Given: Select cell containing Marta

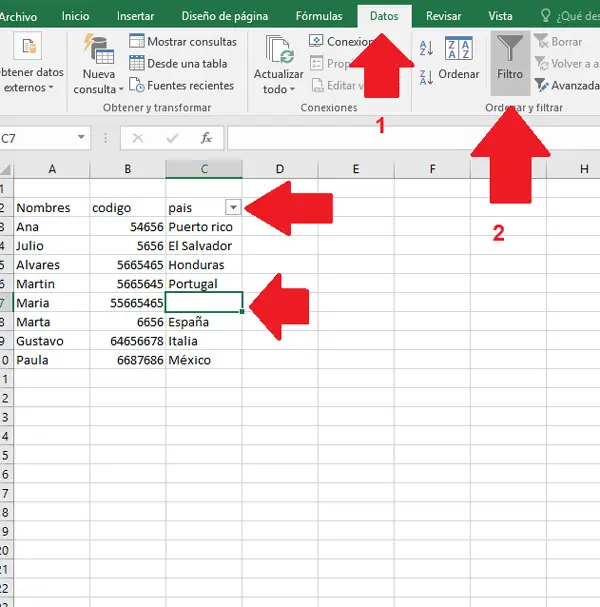Looking at the screenshot, I should [51, 322].
